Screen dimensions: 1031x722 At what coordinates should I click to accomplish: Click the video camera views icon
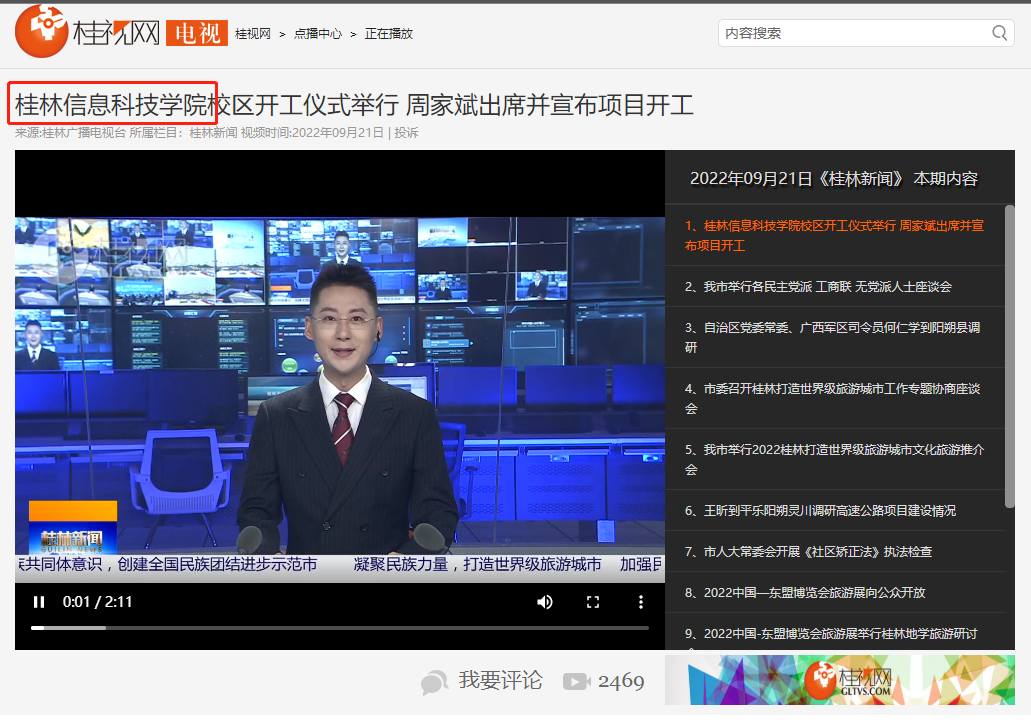(x=576, y=682)
